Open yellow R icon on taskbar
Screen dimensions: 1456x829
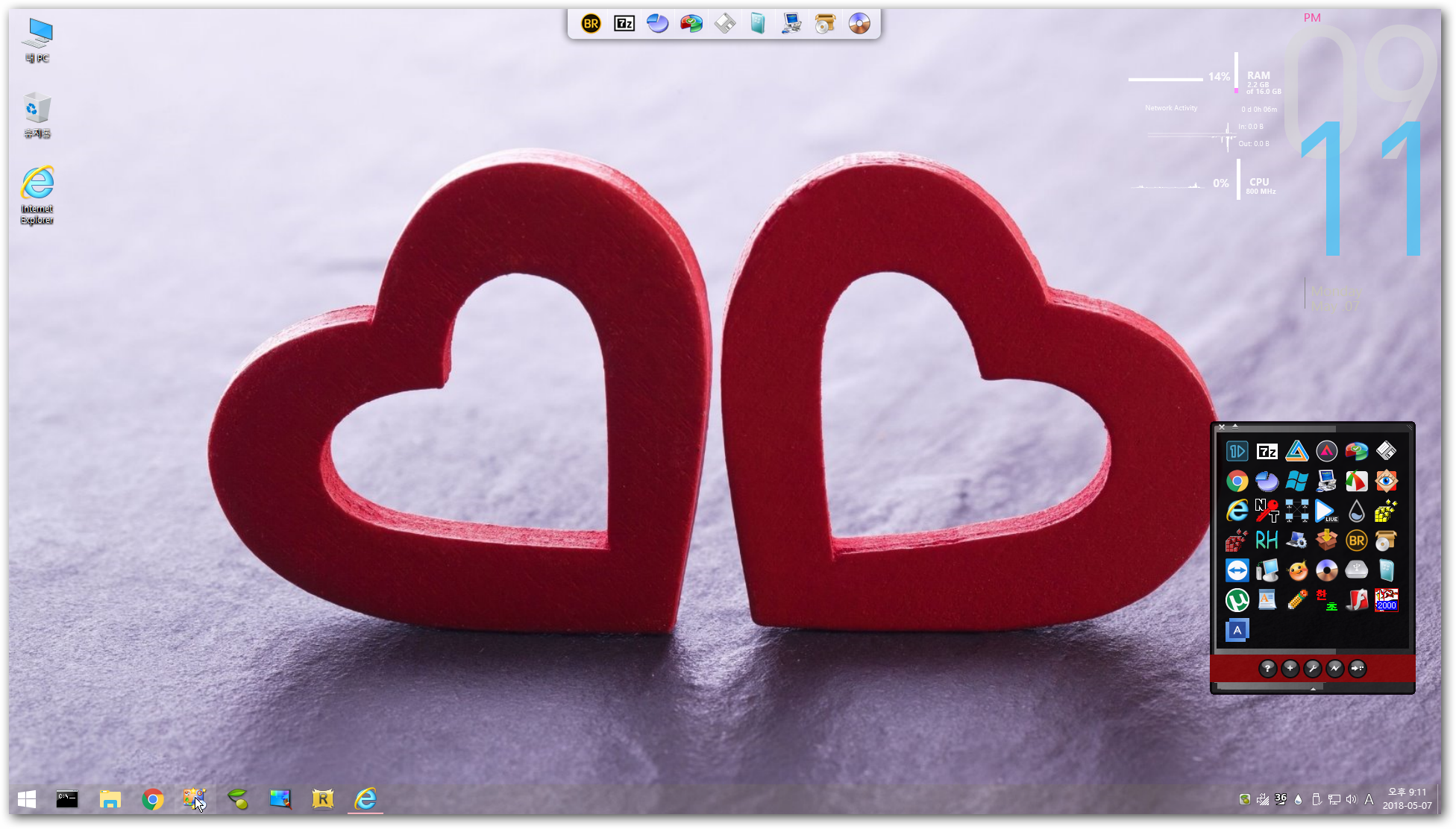tap(322, 799)
